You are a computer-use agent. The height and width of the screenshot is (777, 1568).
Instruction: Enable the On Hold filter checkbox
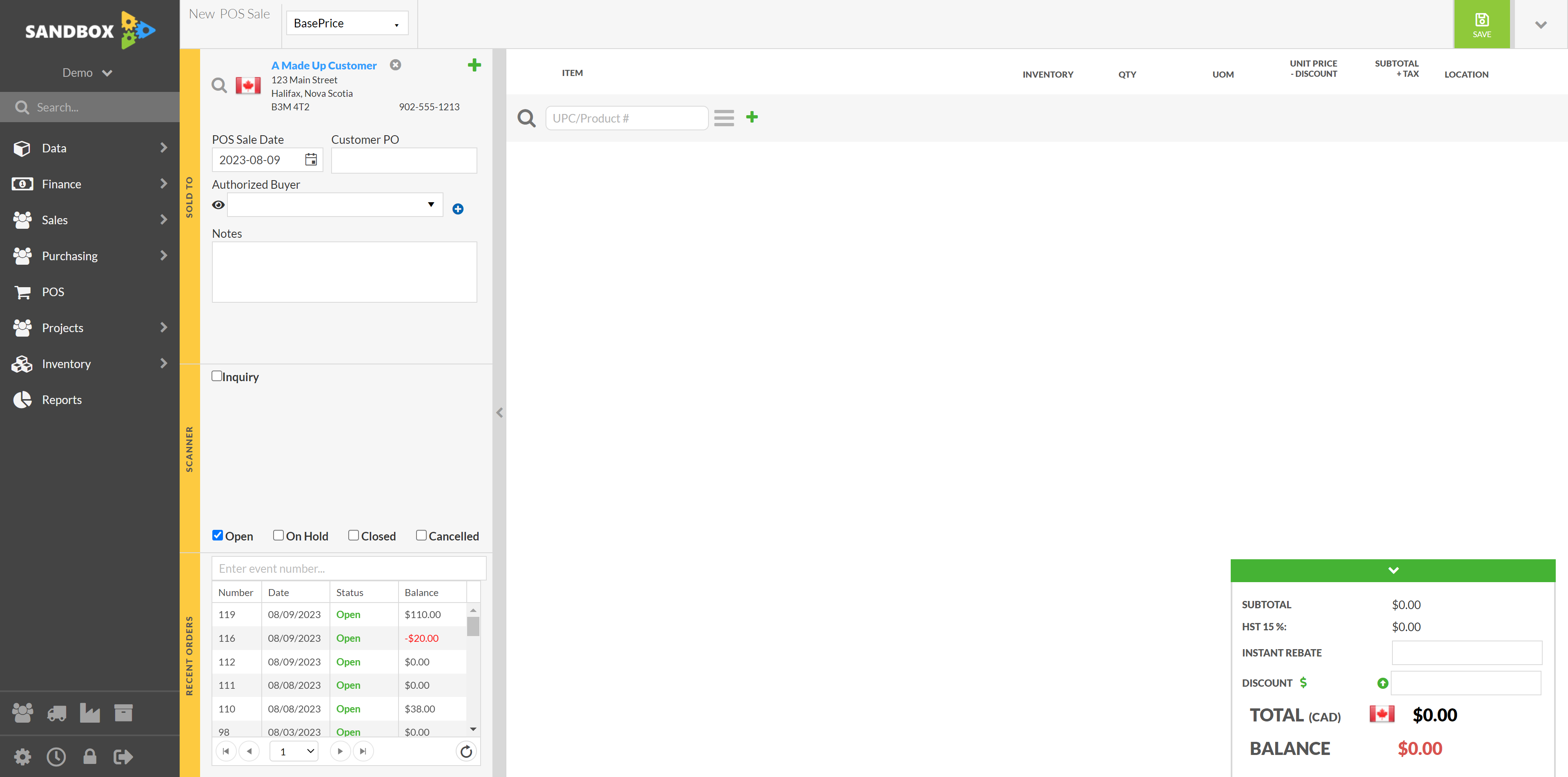click(x=279, y=535)
